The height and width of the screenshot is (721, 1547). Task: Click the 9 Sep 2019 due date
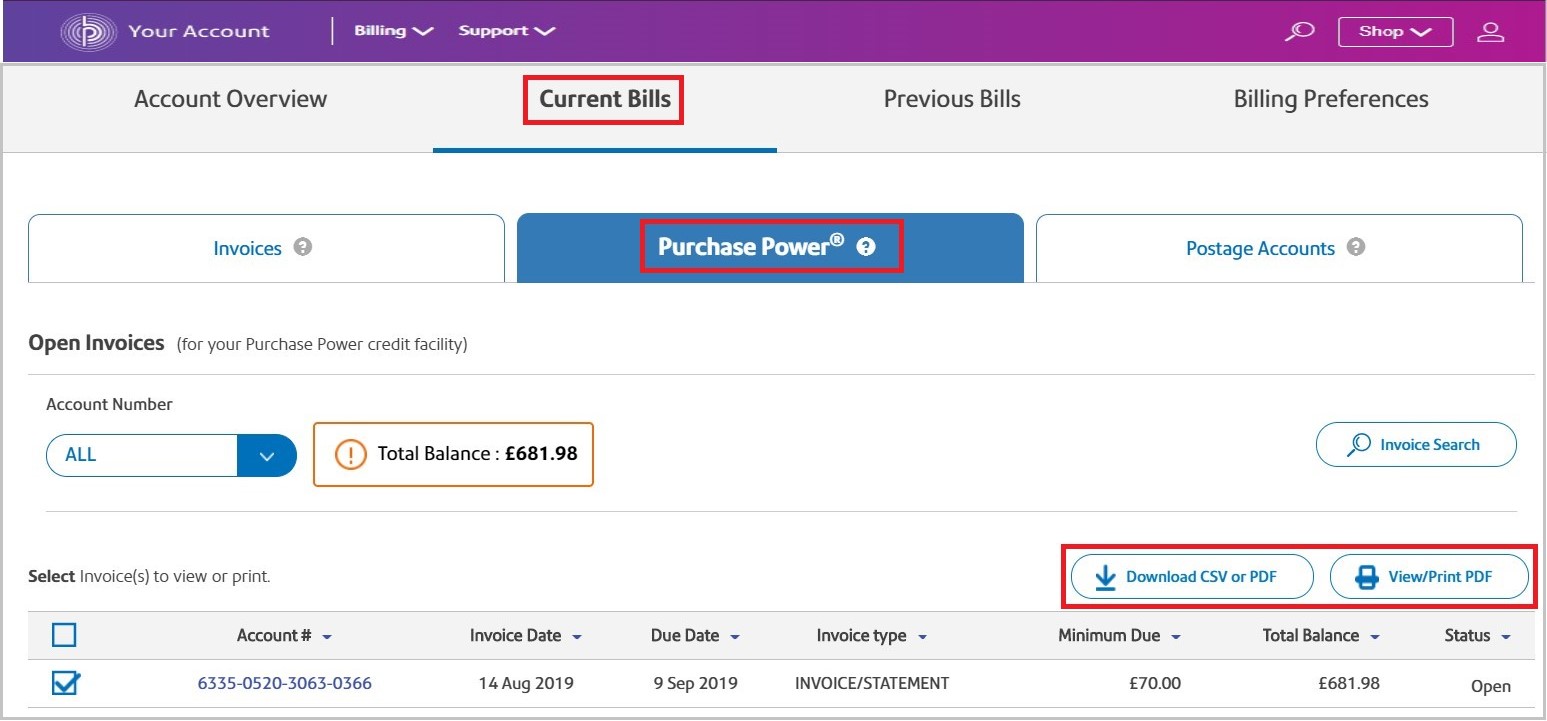[x=695, y=684]
